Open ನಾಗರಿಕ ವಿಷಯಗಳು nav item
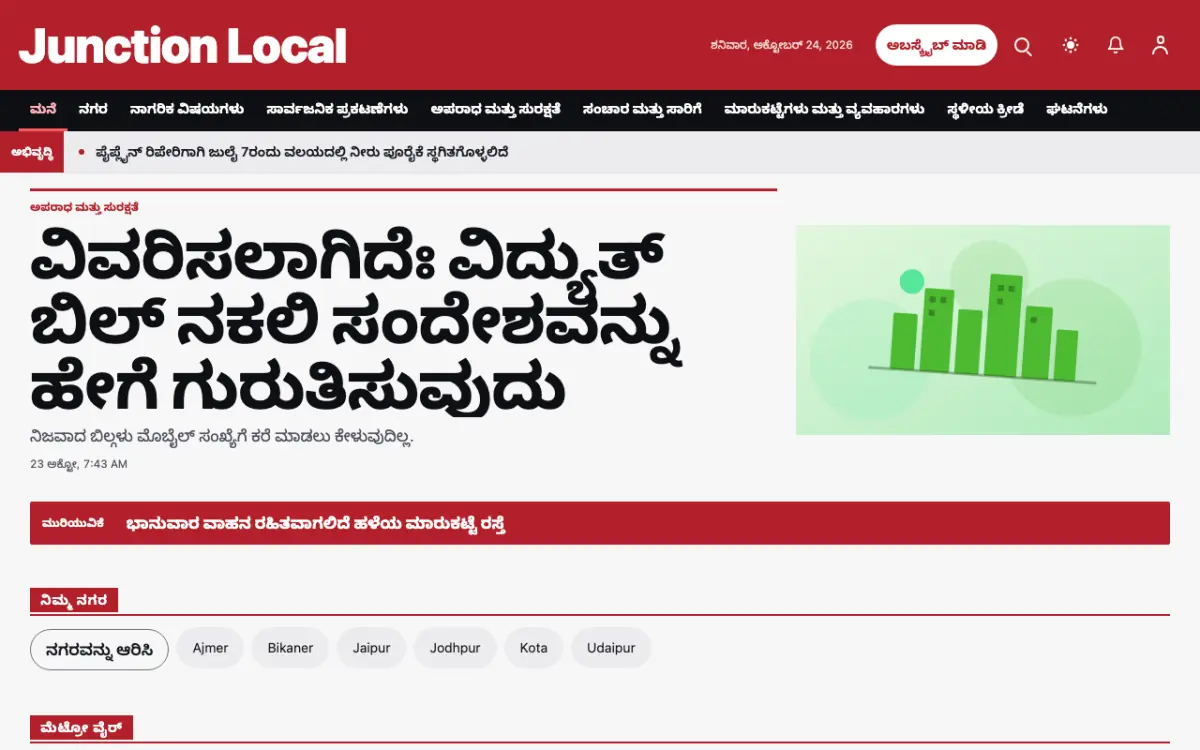1200x750 pixels. click(187, 109)
